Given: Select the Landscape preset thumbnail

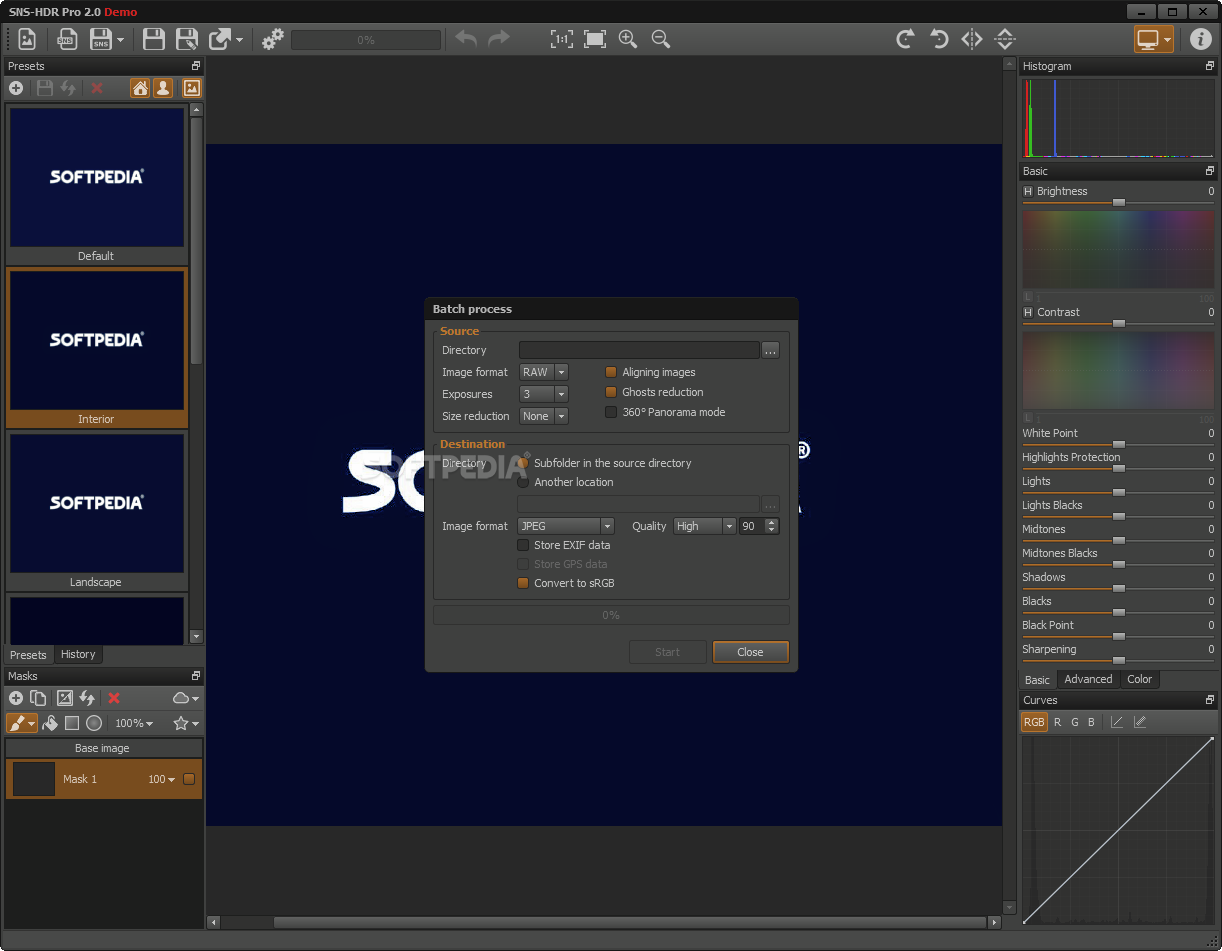Looking at the screenshot, I should 96,503.
